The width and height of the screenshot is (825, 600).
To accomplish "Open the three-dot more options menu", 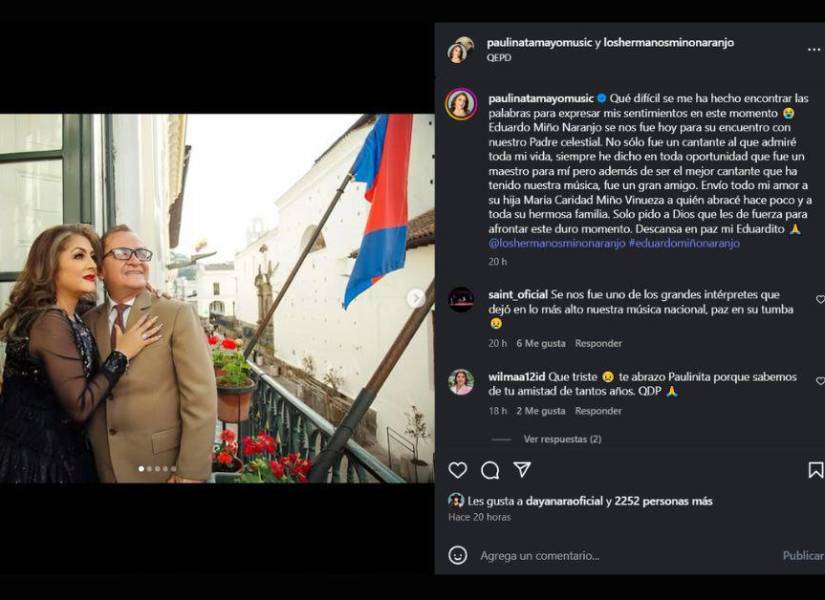I will pos(814,50).
